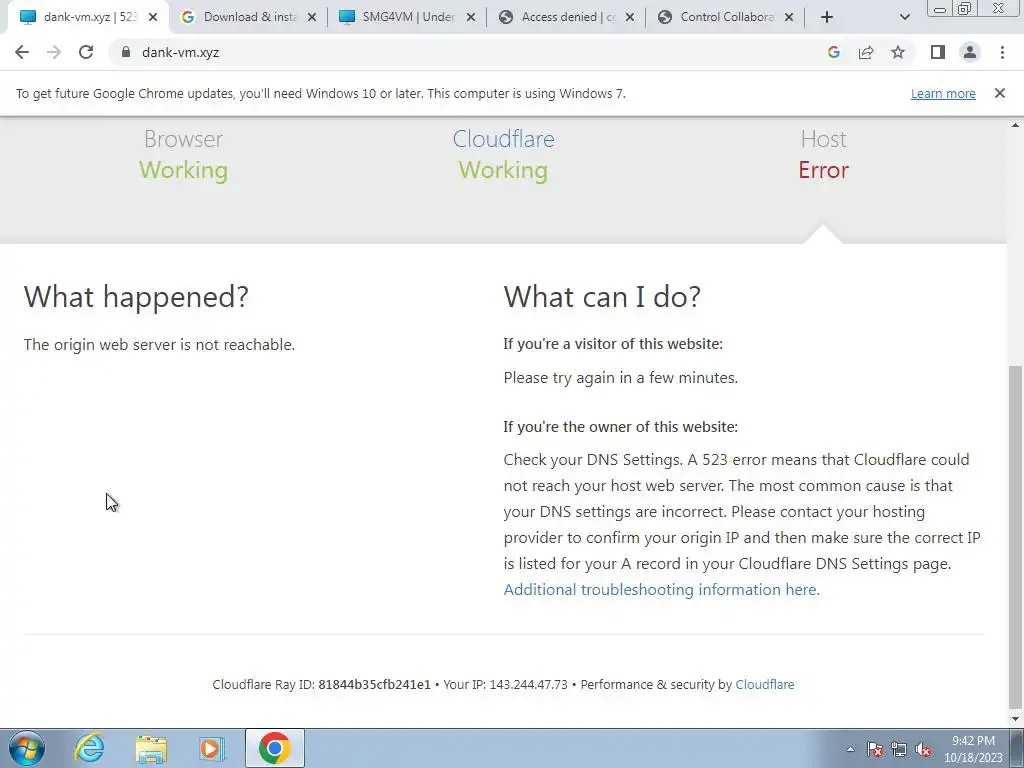Open network status tray icon
The image size is (1024, 768).
click(899, 750)
